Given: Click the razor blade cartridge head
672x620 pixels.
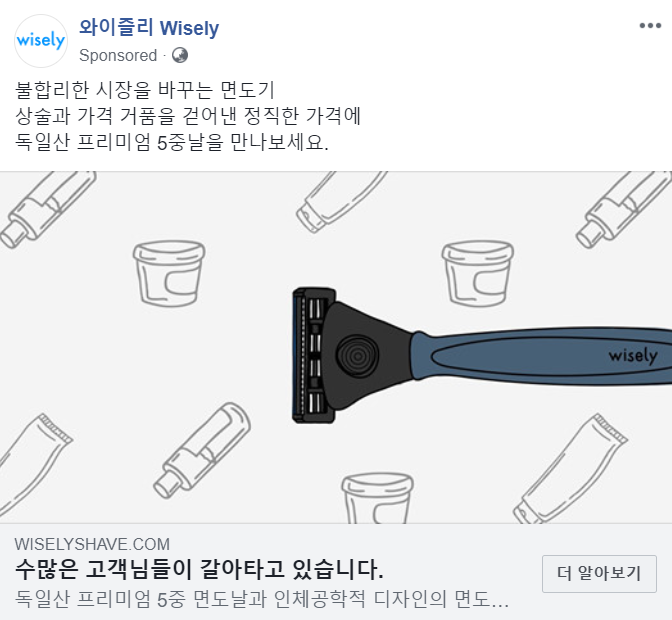Looking at the screenshot, I should point(314,355).
